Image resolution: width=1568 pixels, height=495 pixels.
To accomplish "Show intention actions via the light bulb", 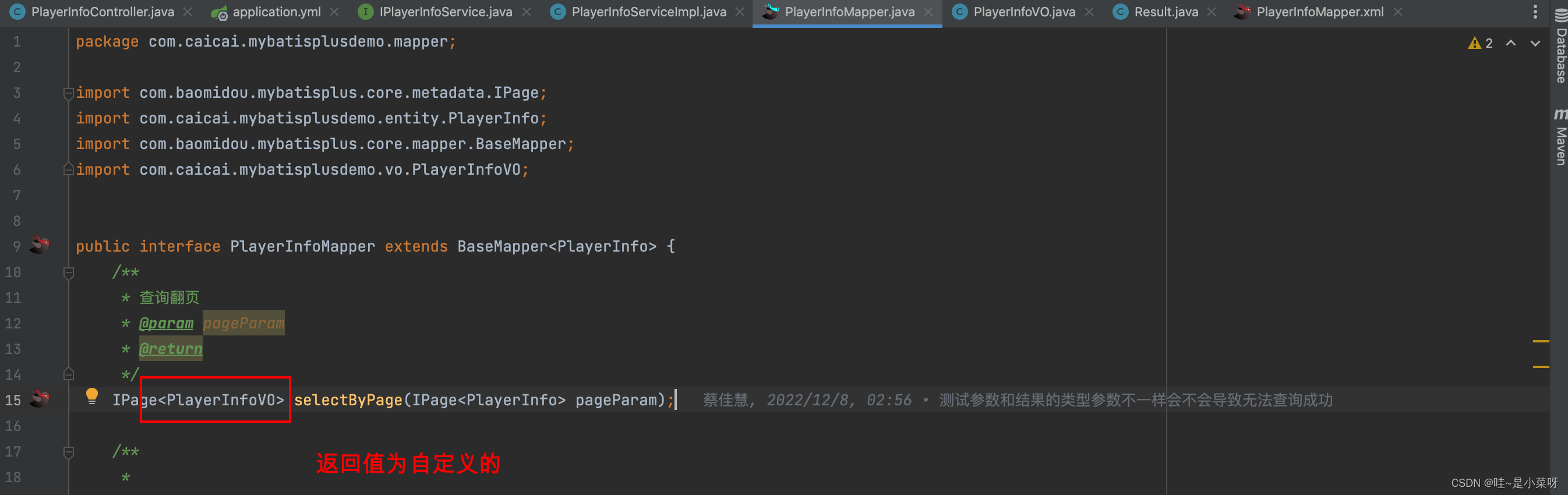I will [x=92, y=397].
